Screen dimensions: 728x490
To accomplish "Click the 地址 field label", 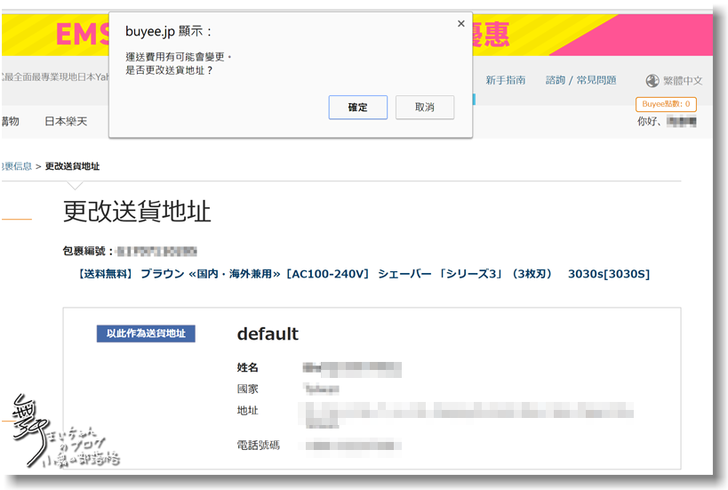I will pos(247,410).
